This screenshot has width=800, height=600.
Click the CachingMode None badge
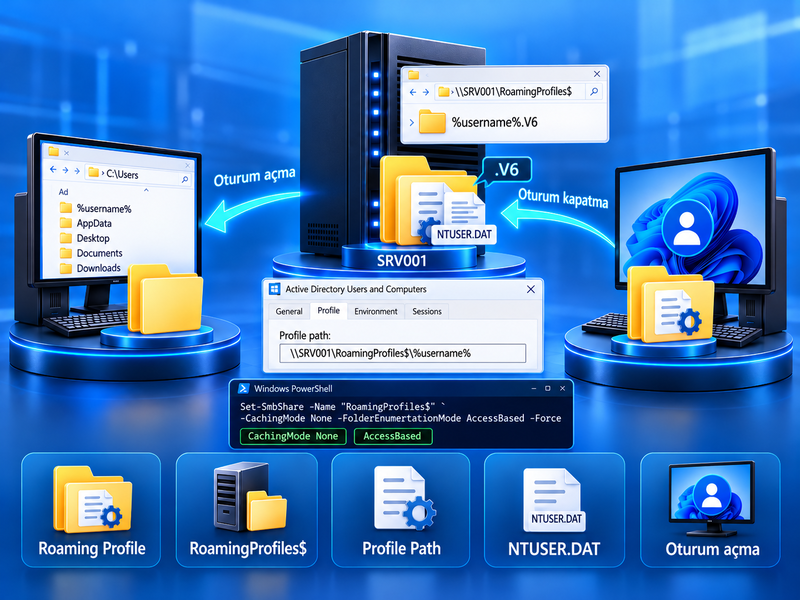tap(293, 436)
